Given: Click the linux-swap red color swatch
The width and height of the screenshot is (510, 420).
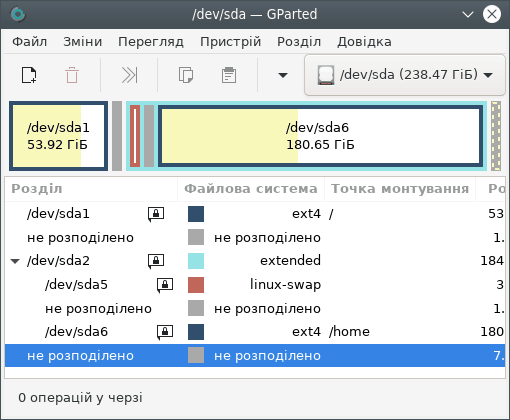Looking at the screenshot, I should point(196,285).
